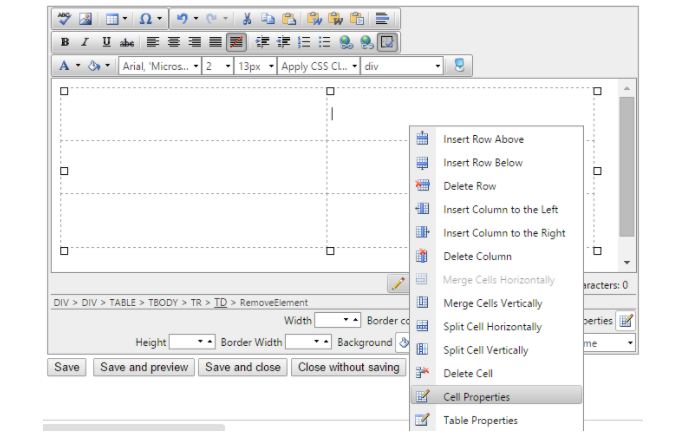Click the pencil design mode icon
The width and height of the screenshot is (683, 440).
(x=398, y=284)
